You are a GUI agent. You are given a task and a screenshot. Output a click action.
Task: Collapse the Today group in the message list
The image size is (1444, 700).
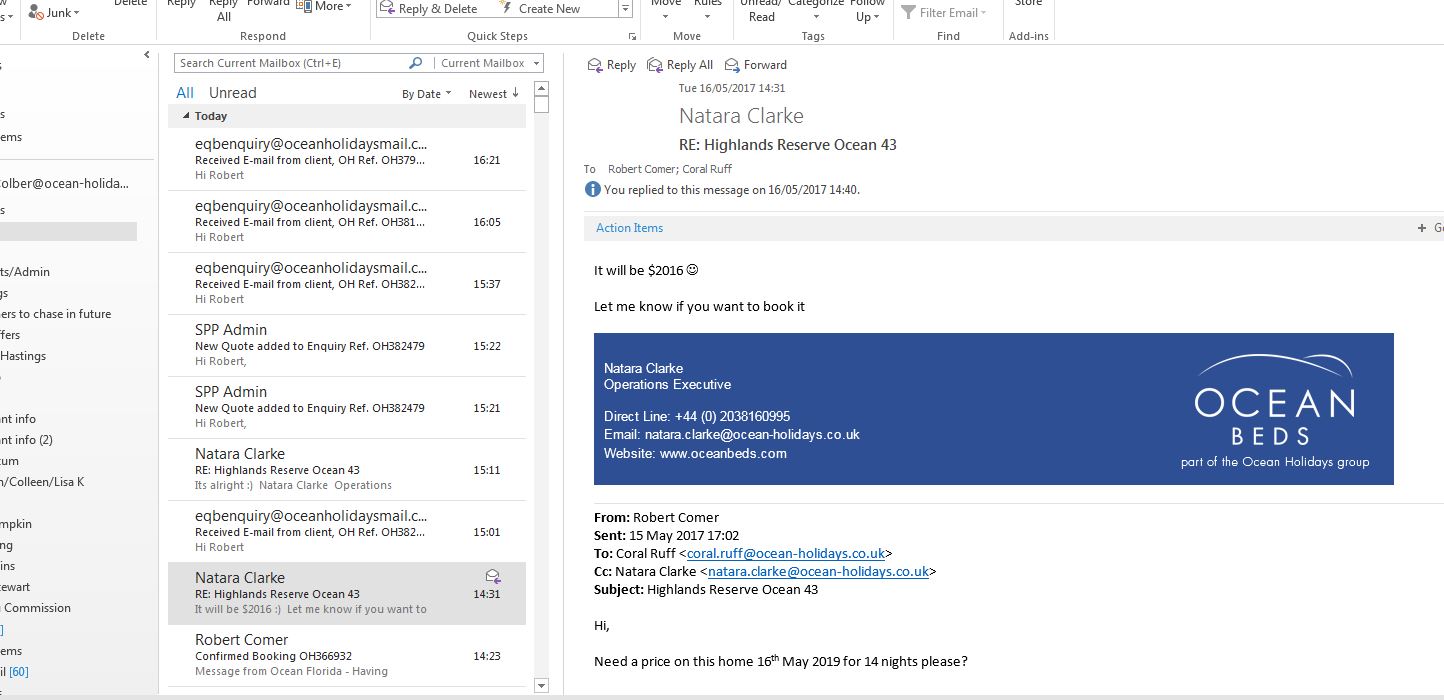click(x=187, y=116)
